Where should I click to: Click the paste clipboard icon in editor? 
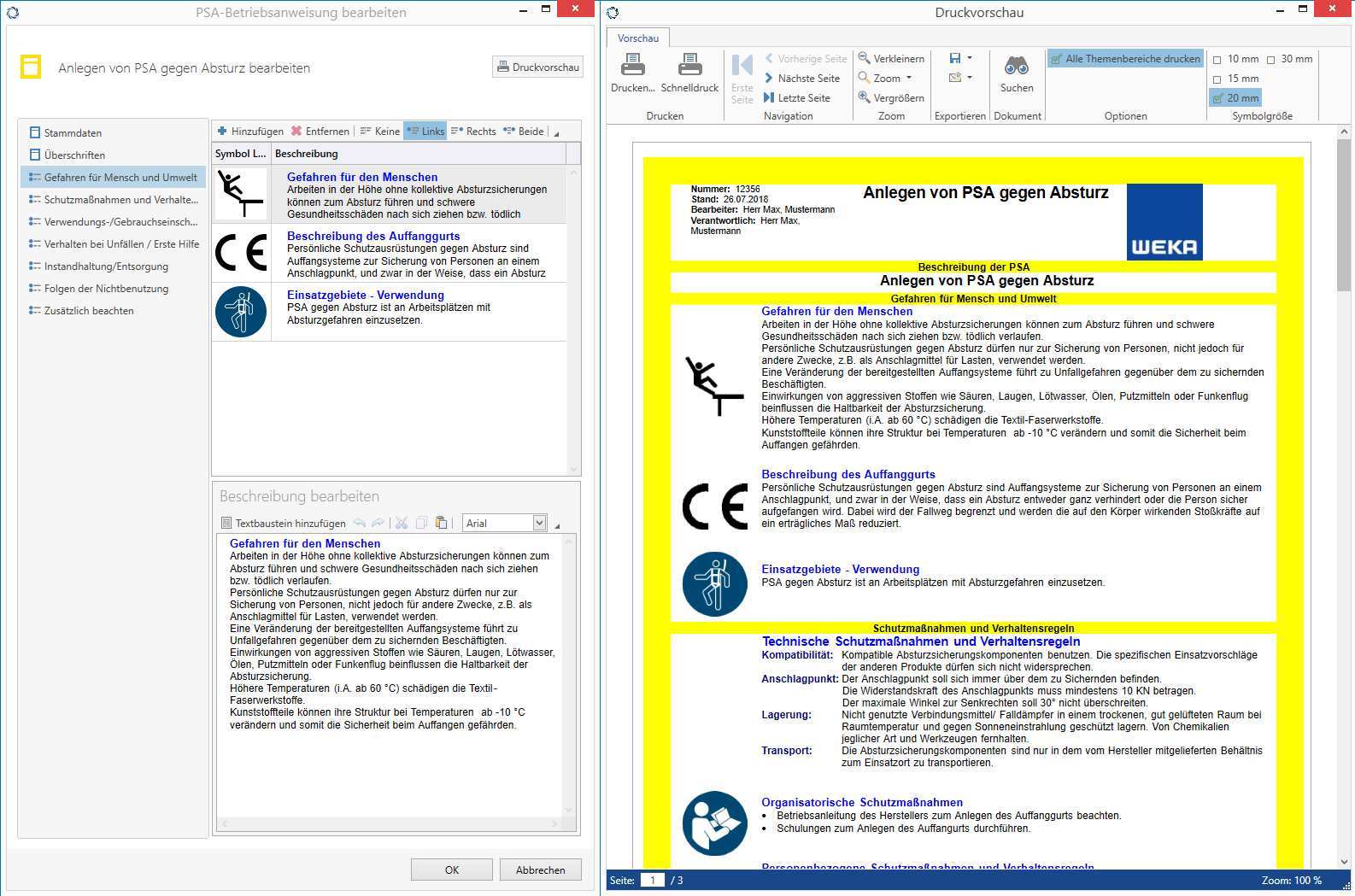[441, 523]
